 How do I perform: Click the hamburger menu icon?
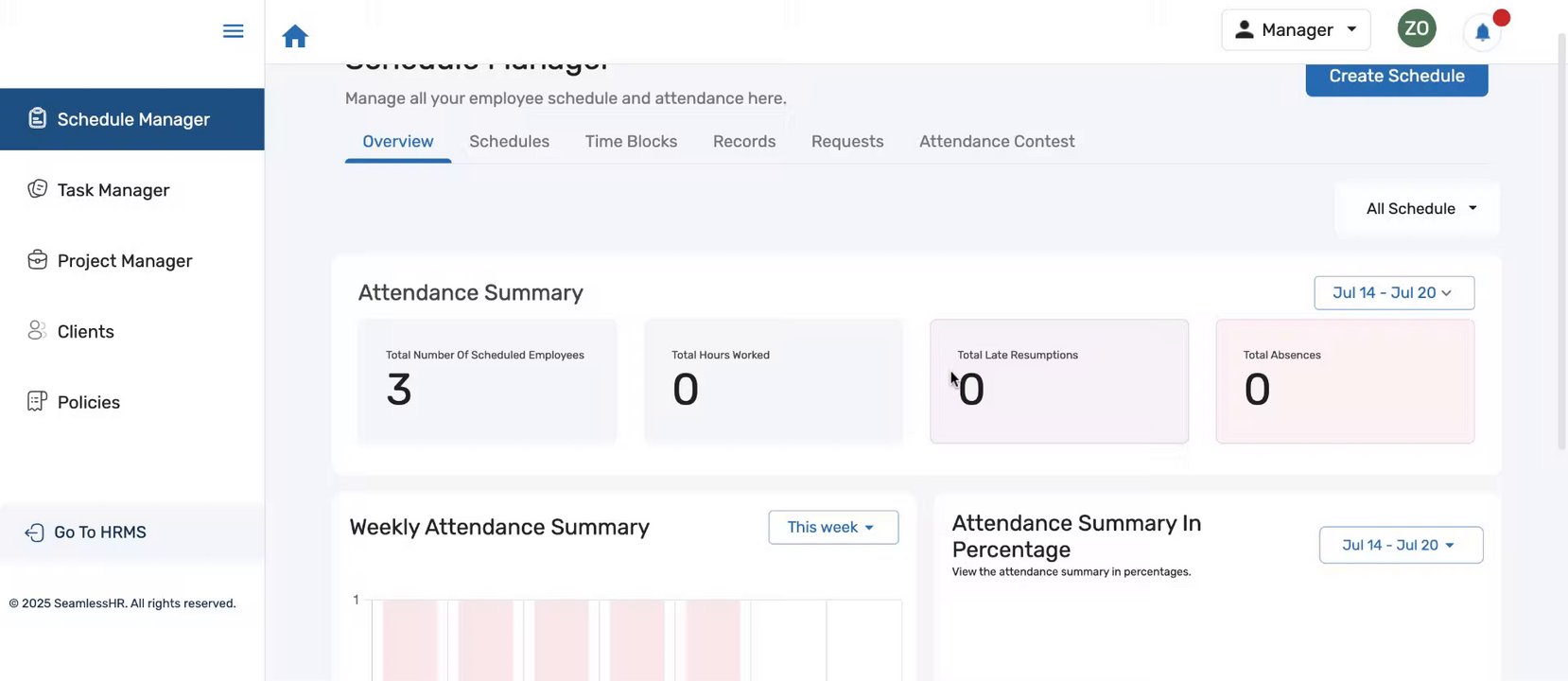point(233,31)
